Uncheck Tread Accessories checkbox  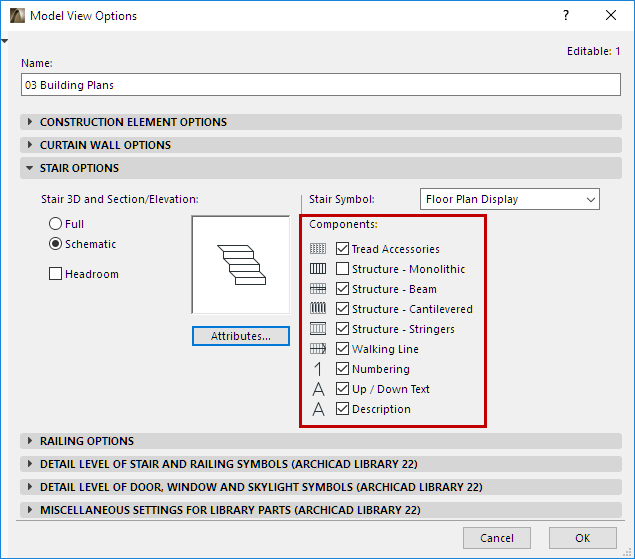pyautogui.click(x=342, y=249)
